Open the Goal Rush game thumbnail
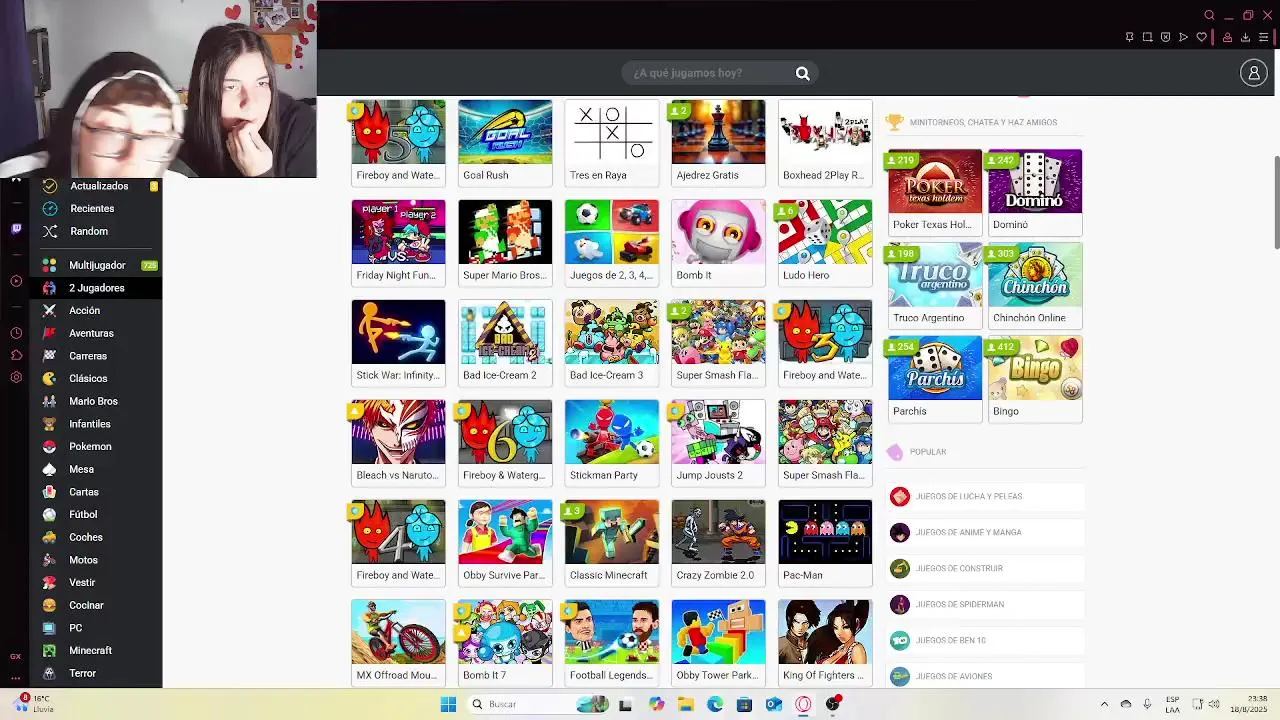The image size is (1280, 720). click(505, 143)
